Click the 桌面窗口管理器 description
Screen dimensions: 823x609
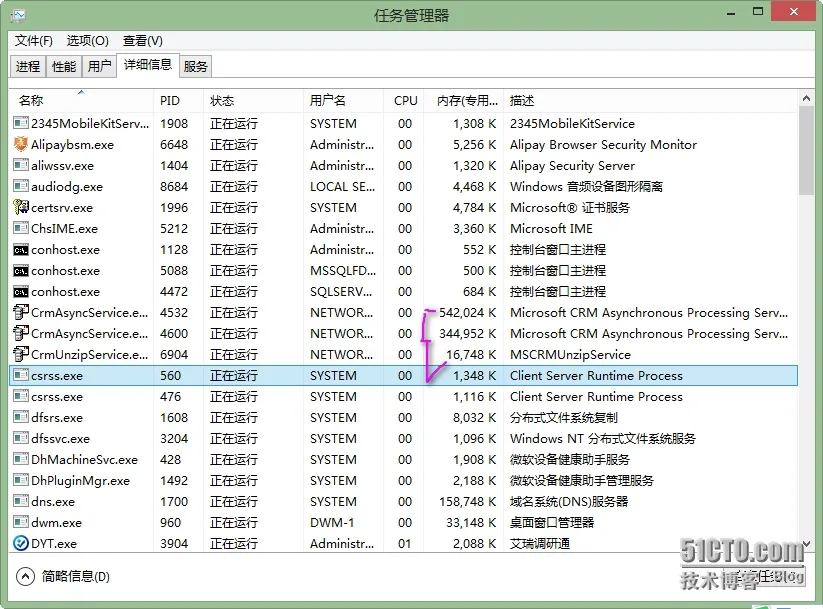(x=552, y=522)
